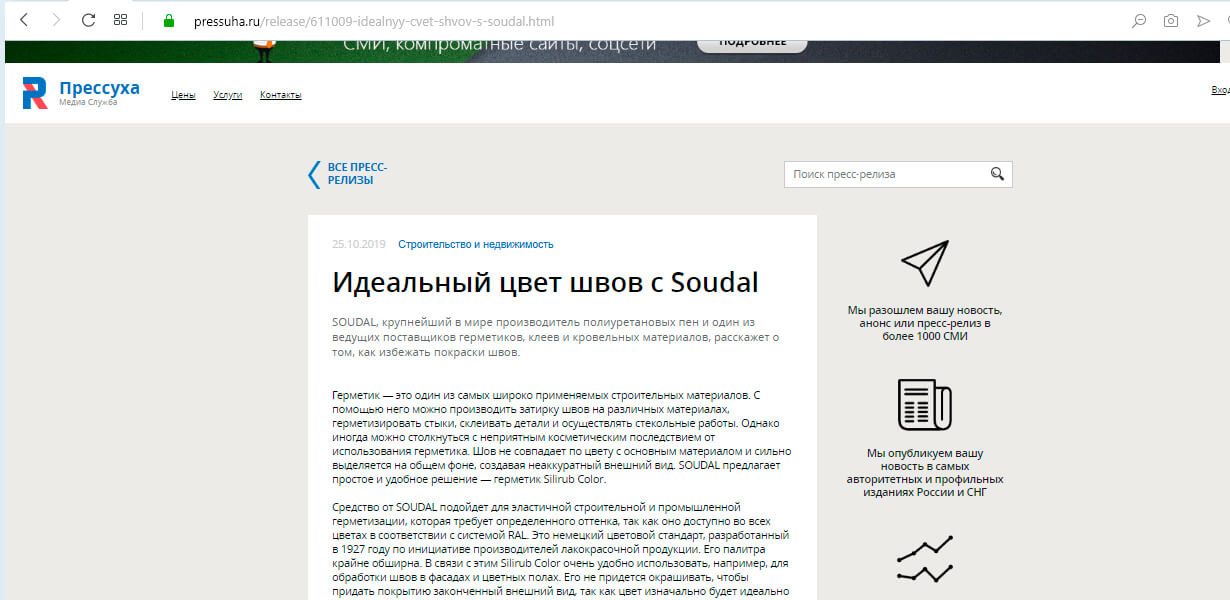Go back to Все пресс-релизы
This screenshot has height=600, width=1230.
357,174
